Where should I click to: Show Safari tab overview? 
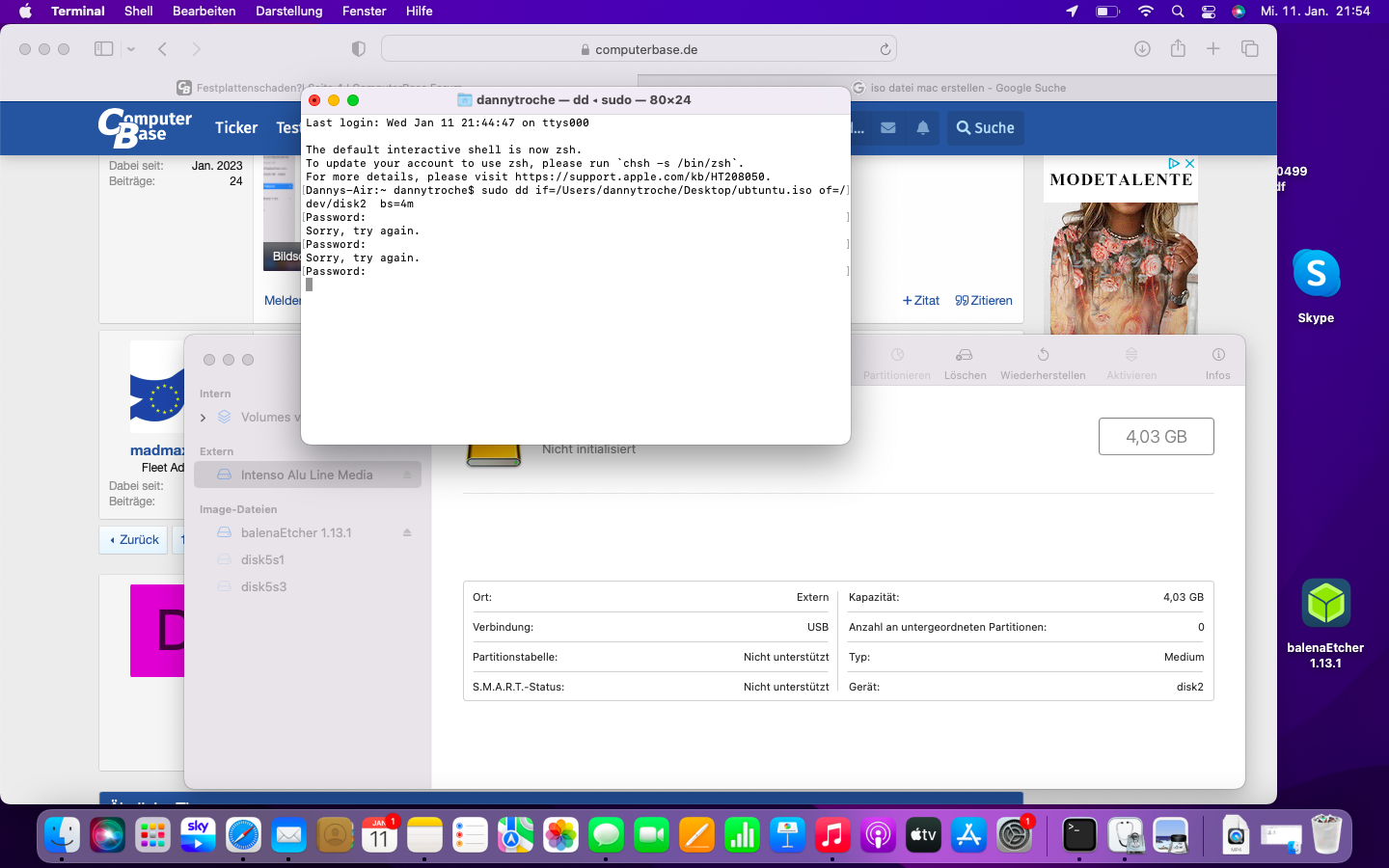(x=1249, y=49)
